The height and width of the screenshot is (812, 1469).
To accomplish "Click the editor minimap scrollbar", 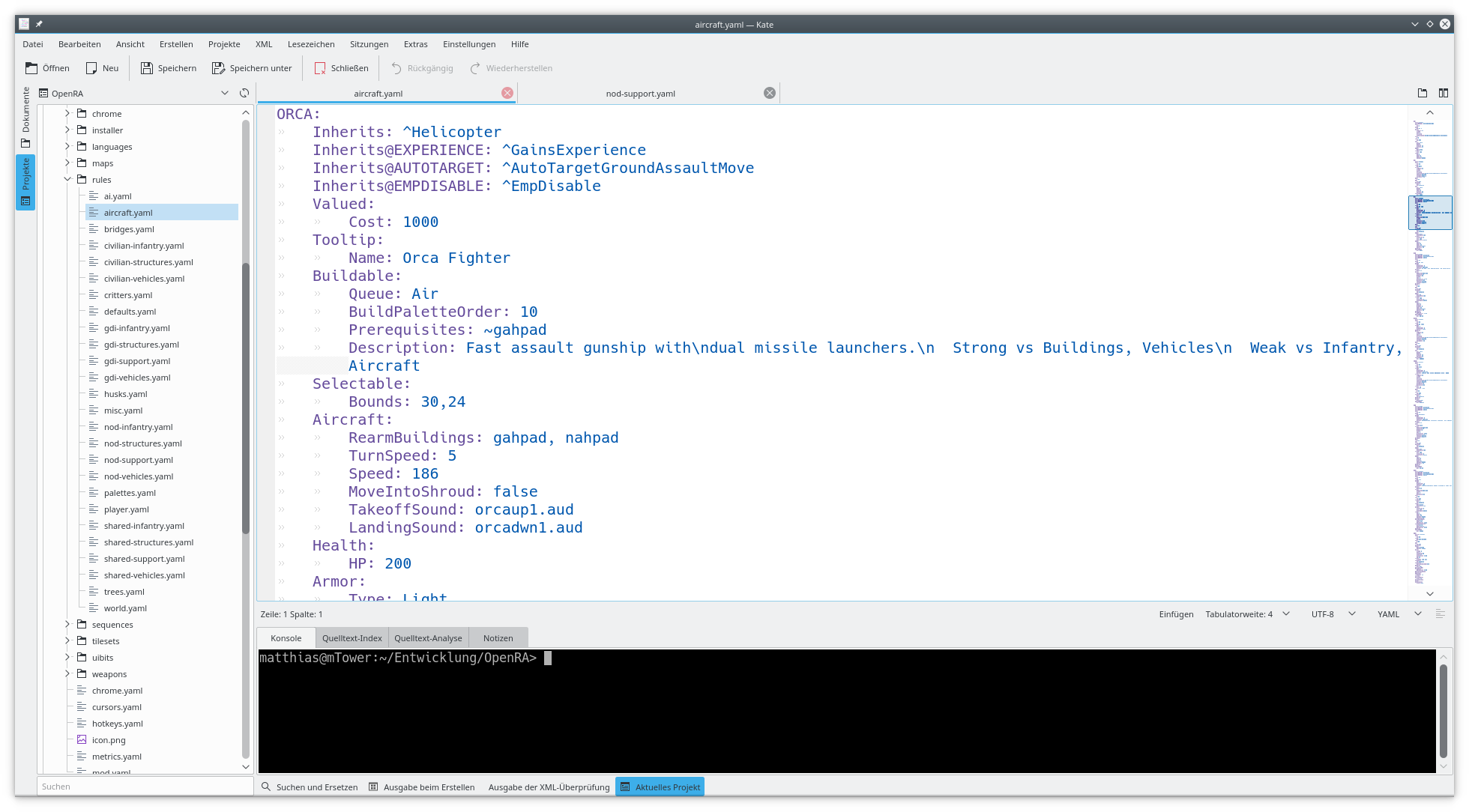I will [x=1430, y=352].
